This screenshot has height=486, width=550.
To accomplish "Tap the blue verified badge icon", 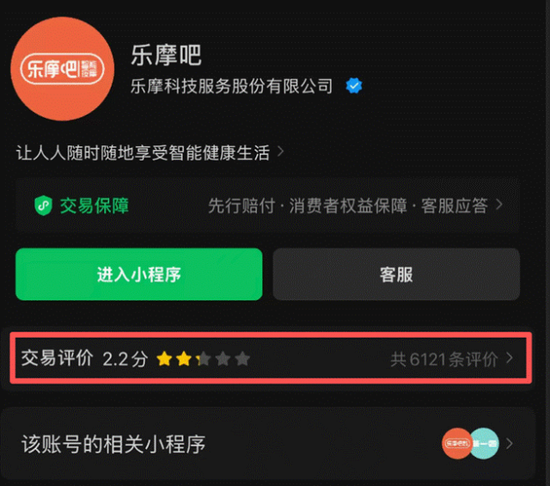I will [x=354, y=86].
